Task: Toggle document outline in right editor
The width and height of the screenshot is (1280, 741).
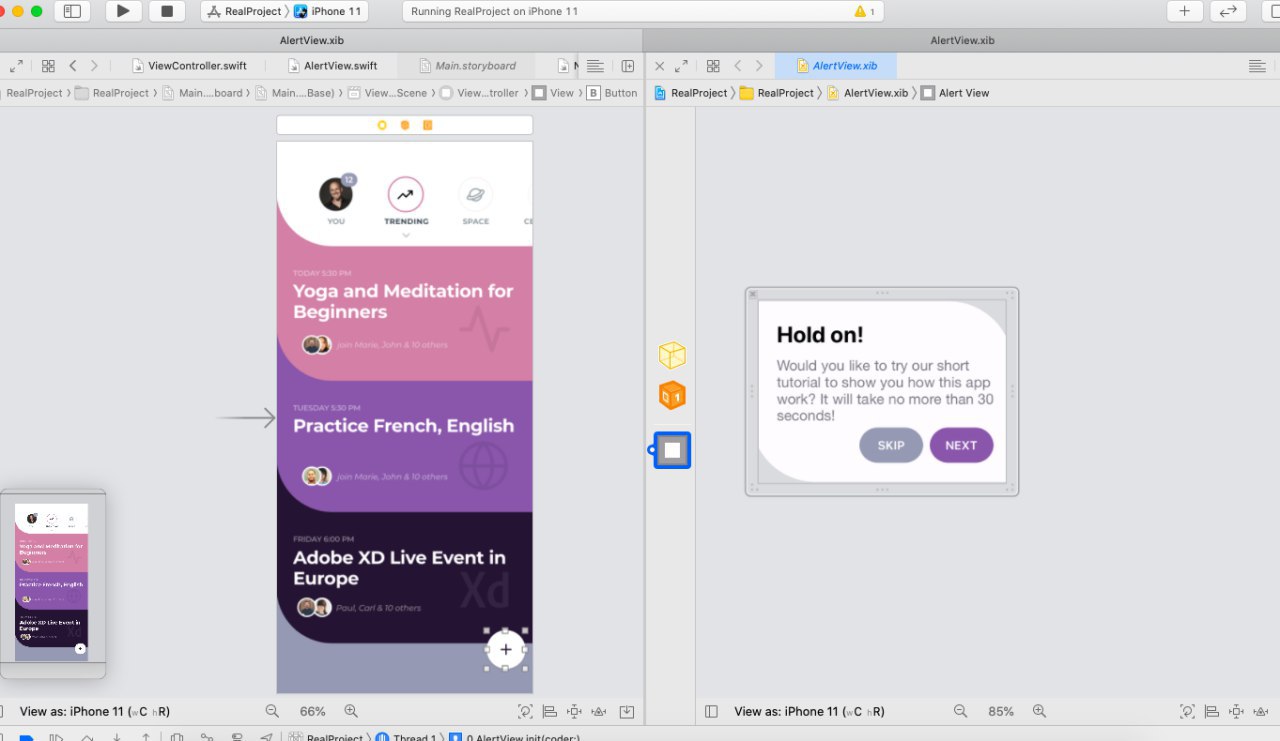Action: click(x=711, y=712)
